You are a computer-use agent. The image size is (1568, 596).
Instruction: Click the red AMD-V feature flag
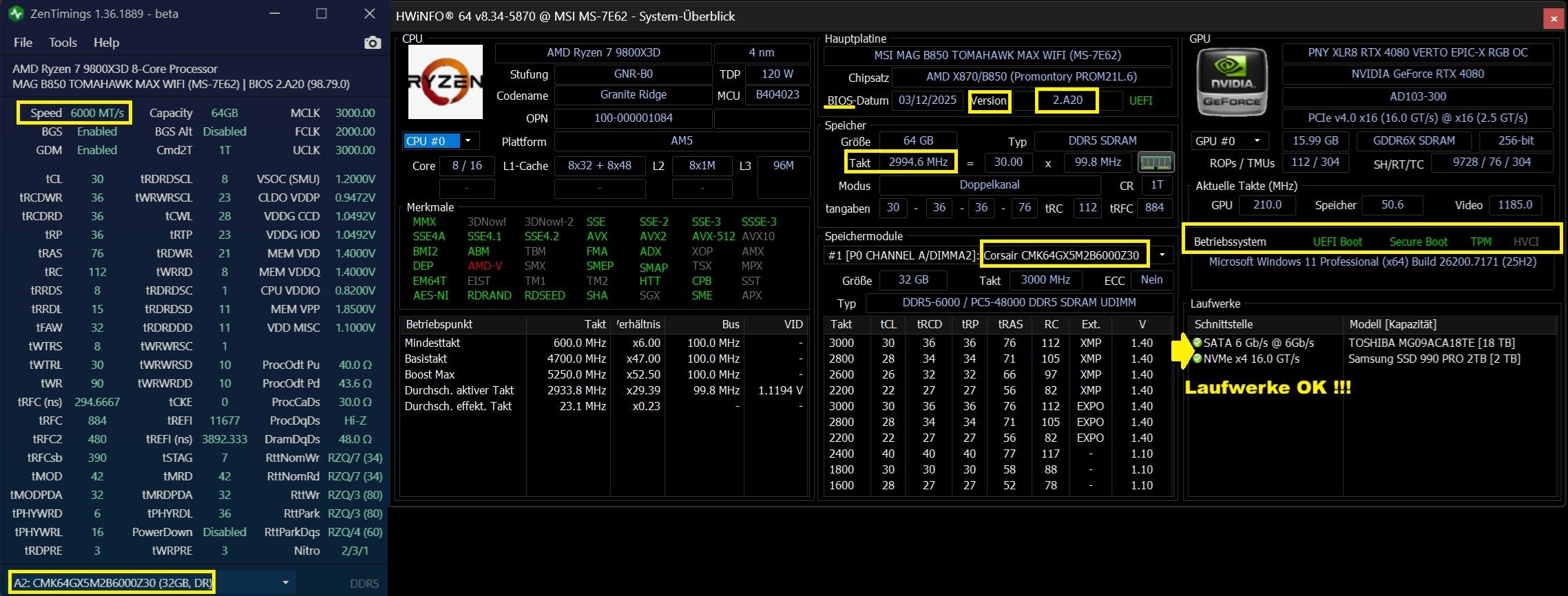coord(485,266)
